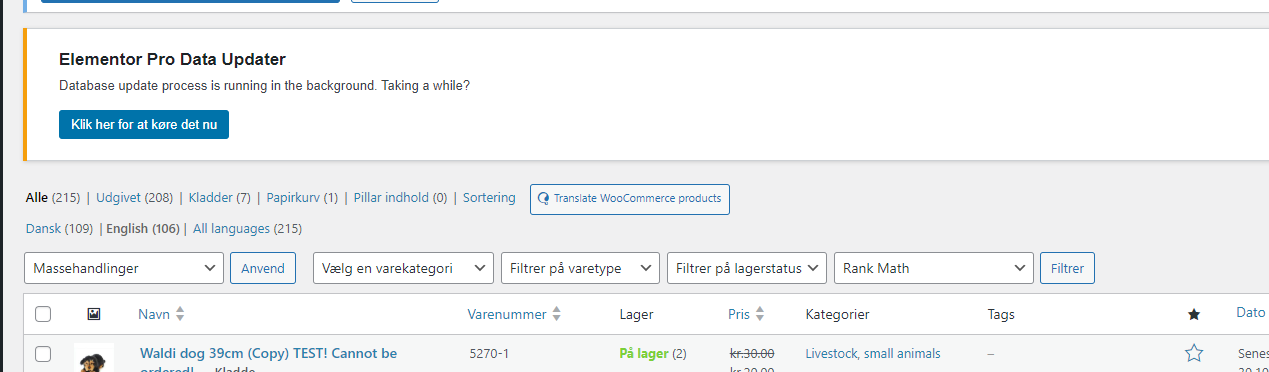
Task: Click the Filtrer button
Action: [1068, 268]
